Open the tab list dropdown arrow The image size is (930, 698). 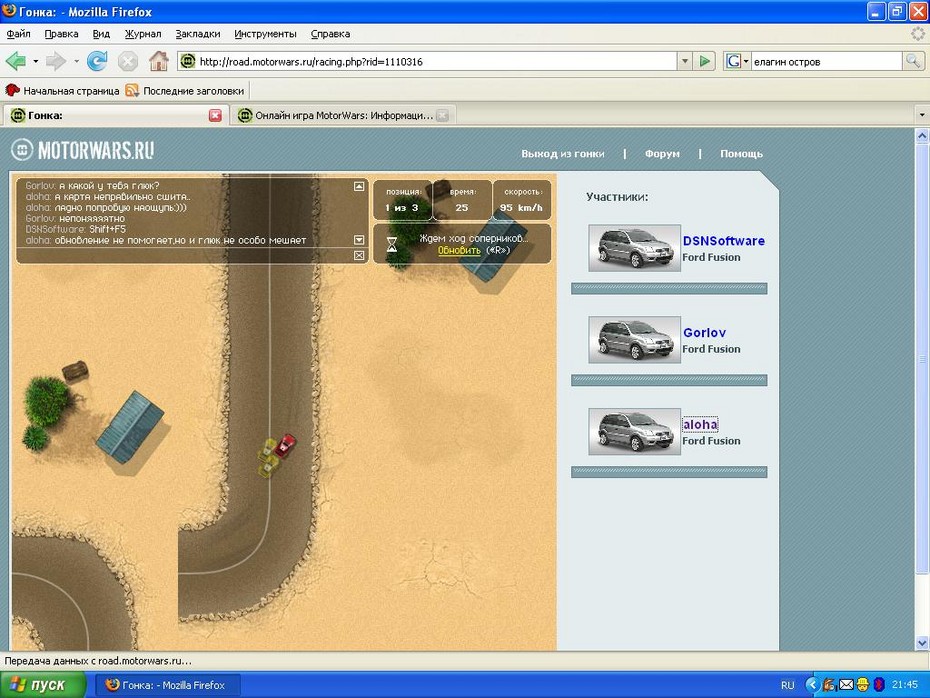click(922, 115)
